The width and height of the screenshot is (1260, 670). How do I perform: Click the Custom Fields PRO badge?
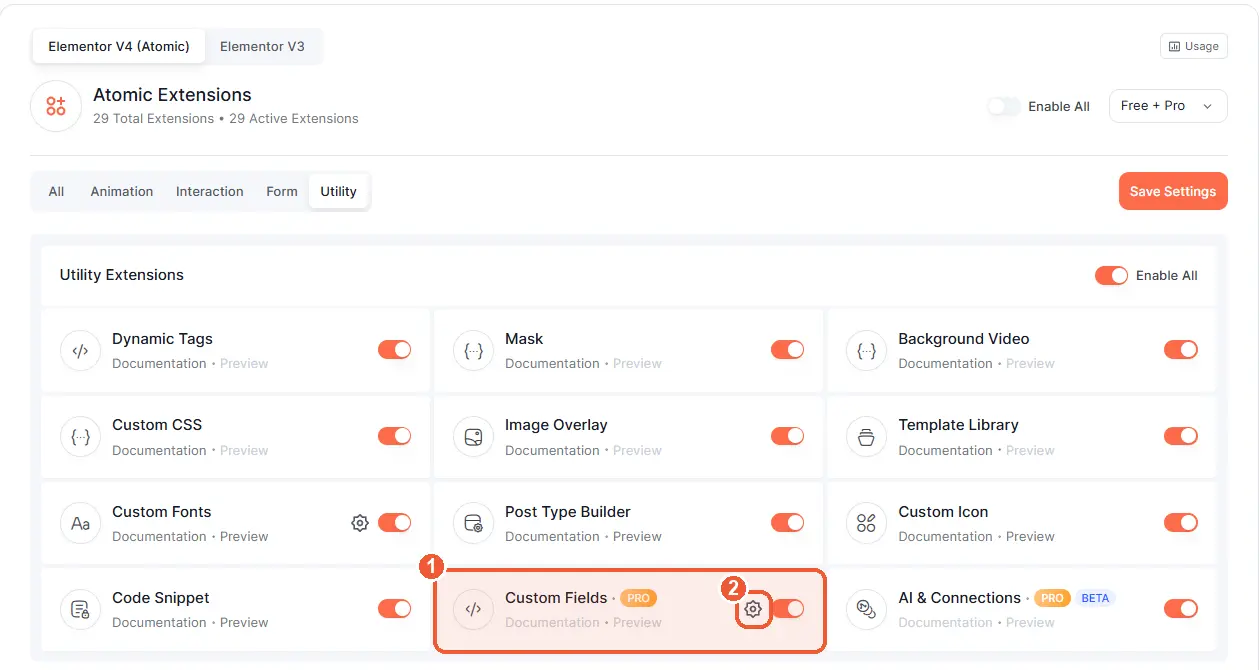(x=638, y=598)
